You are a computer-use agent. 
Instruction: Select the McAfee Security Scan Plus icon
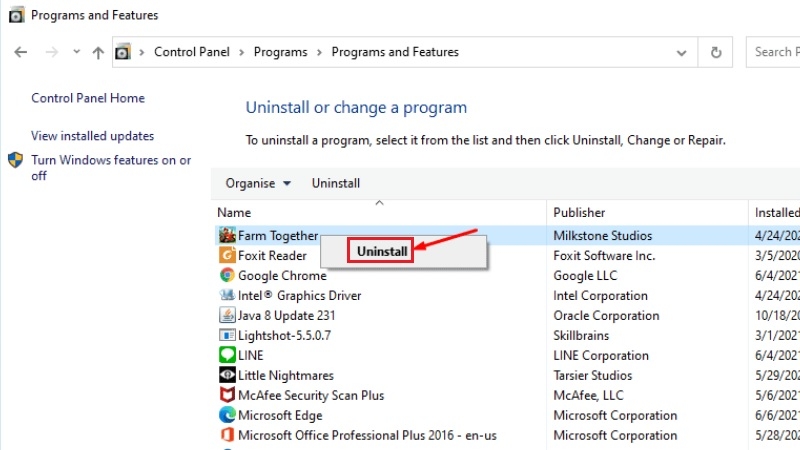(x=227, y=395)
